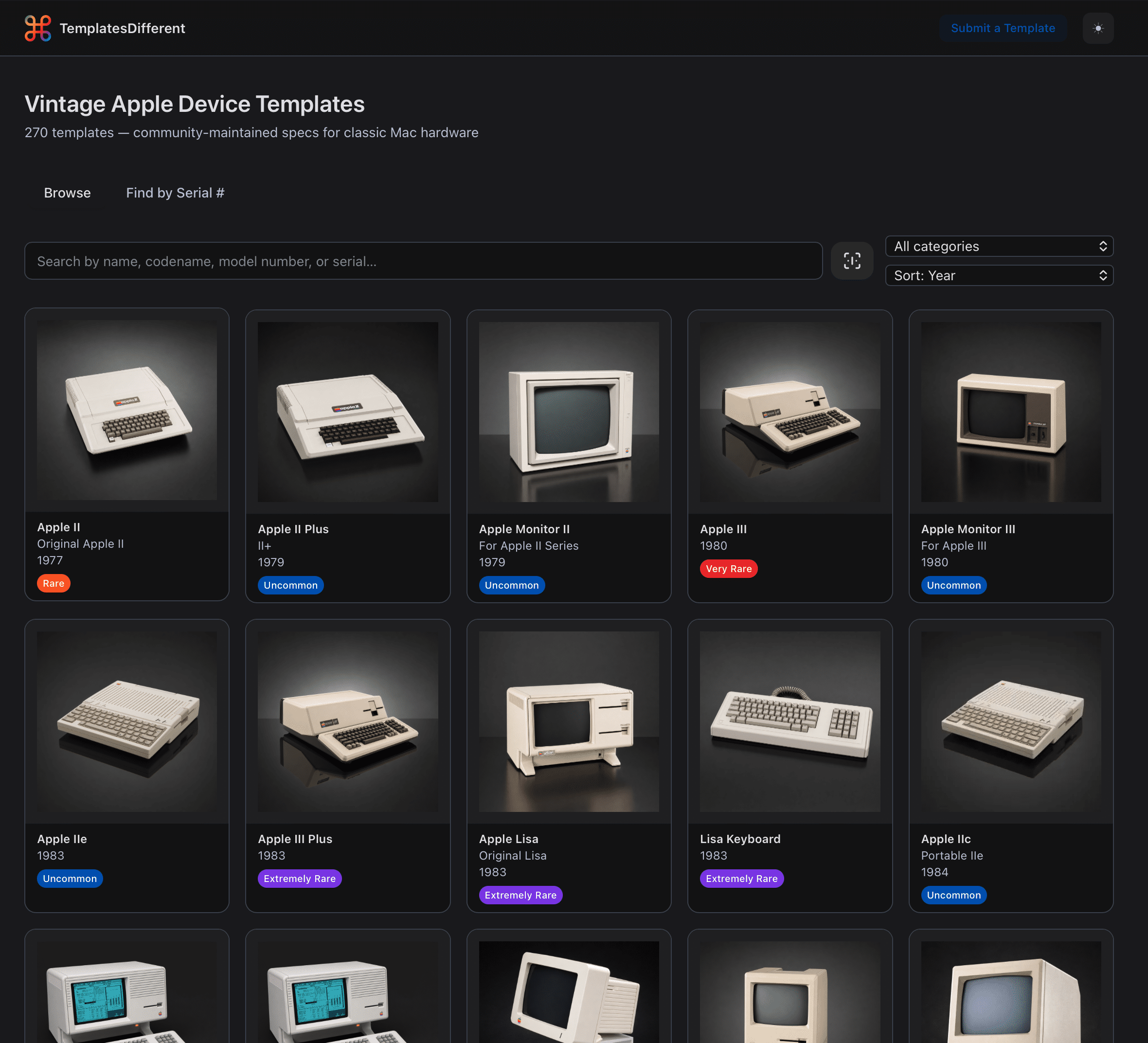
Task: Switch to Find by Serial # tab
Action: 176,193
